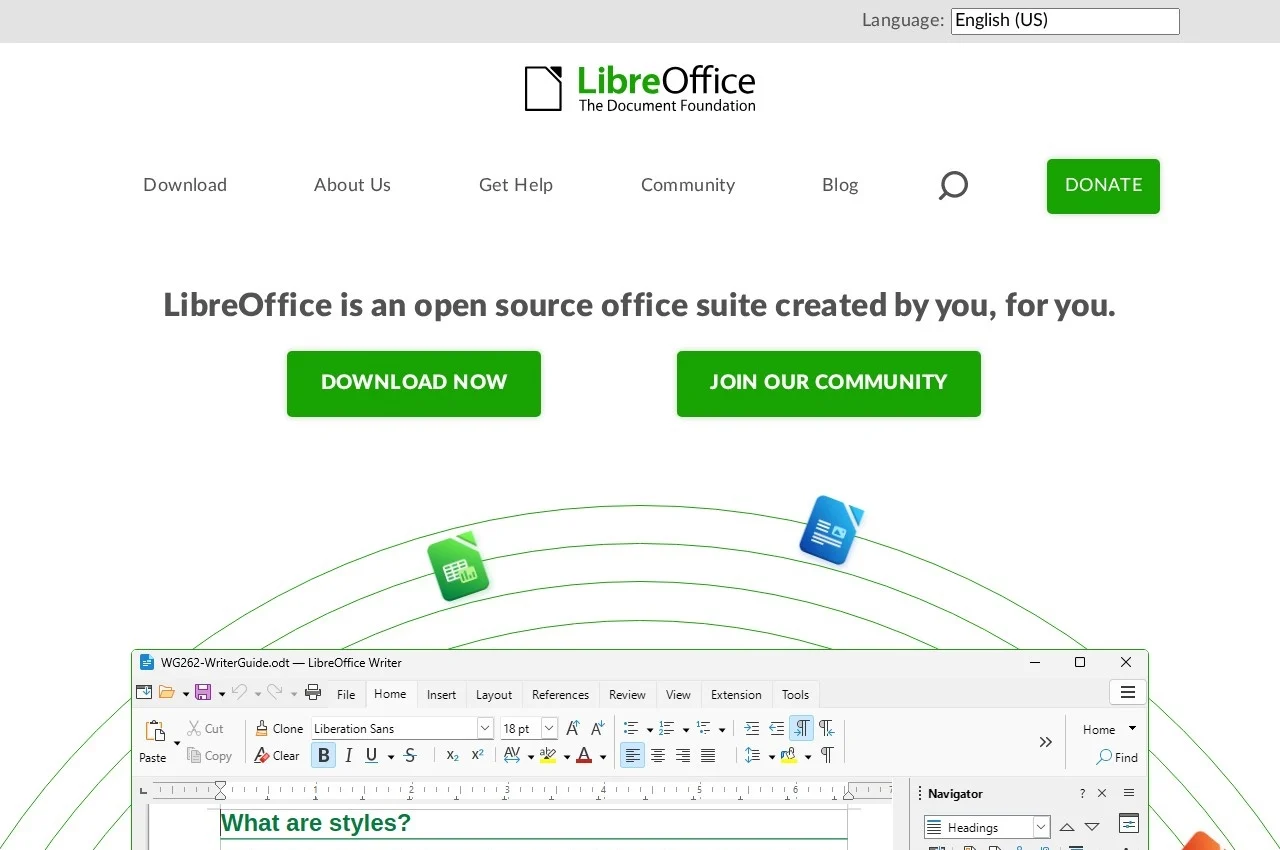Viewport: 1280px width, 850px height.
Task: Click the JOIN OUR COMMUNITY button
Action: (x=829, y=384)
